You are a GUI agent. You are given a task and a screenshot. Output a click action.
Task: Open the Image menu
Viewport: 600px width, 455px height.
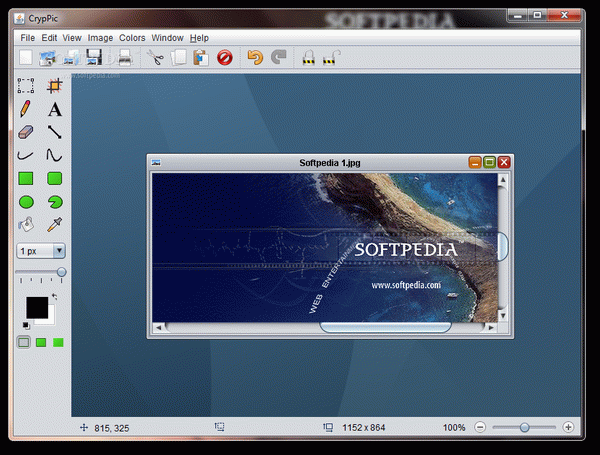100,38
